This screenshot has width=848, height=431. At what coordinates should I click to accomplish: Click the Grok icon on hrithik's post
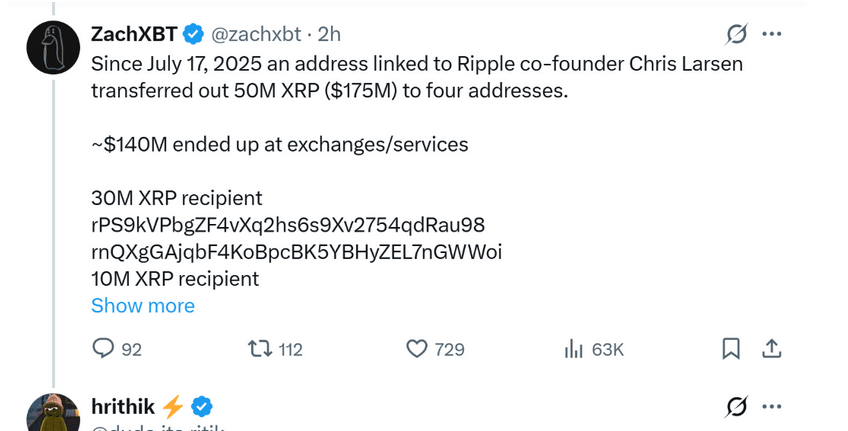pyautogui.click(x=735, y=407)
